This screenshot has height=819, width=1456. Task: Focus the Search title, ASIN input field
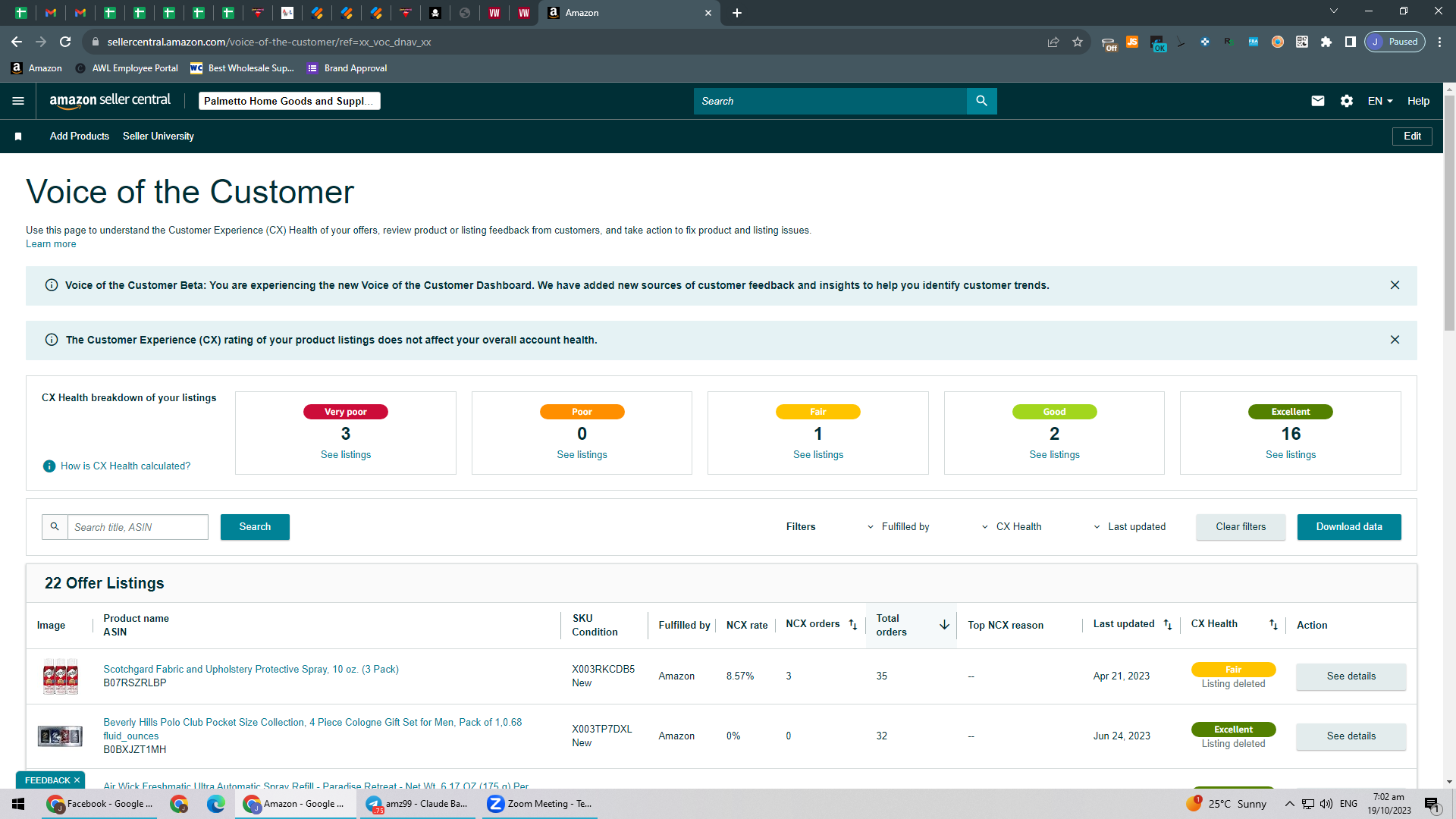point(138,527)
